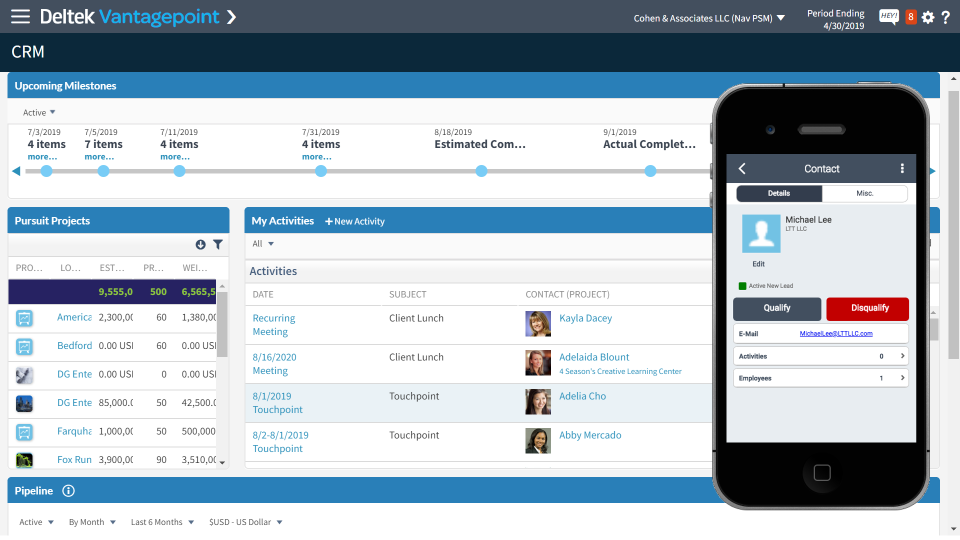Tap the Activities row chevron on phone
Viewport: 960px width, 540px height.
pos(902,356)
